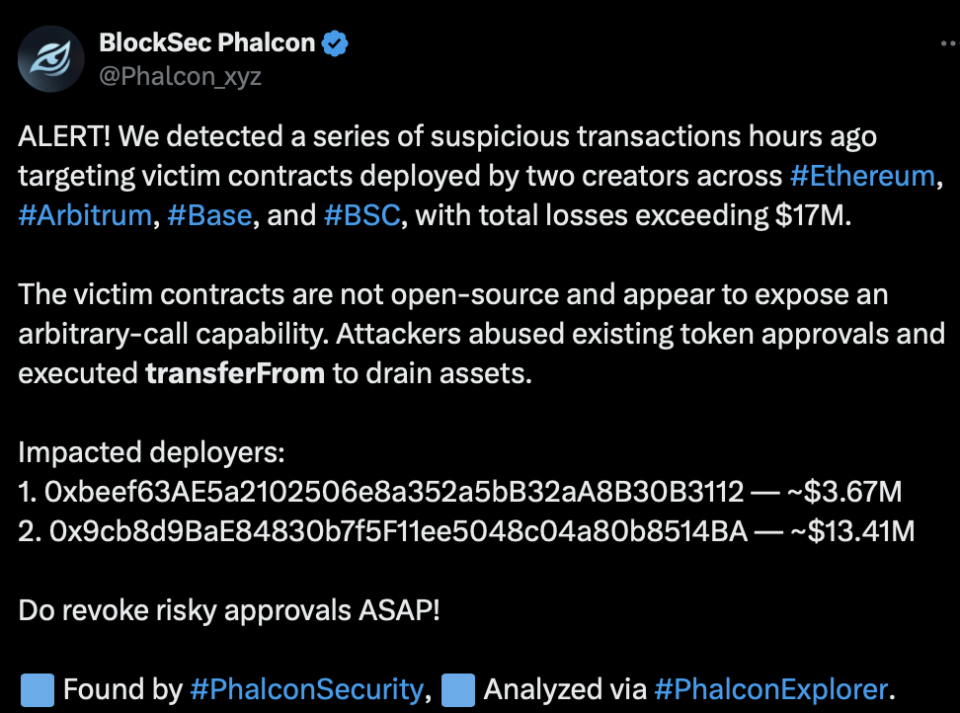Screen dimensions: 960x713
Task: Click the ~$13.41M loss amount
Action: tap(853, 531)
